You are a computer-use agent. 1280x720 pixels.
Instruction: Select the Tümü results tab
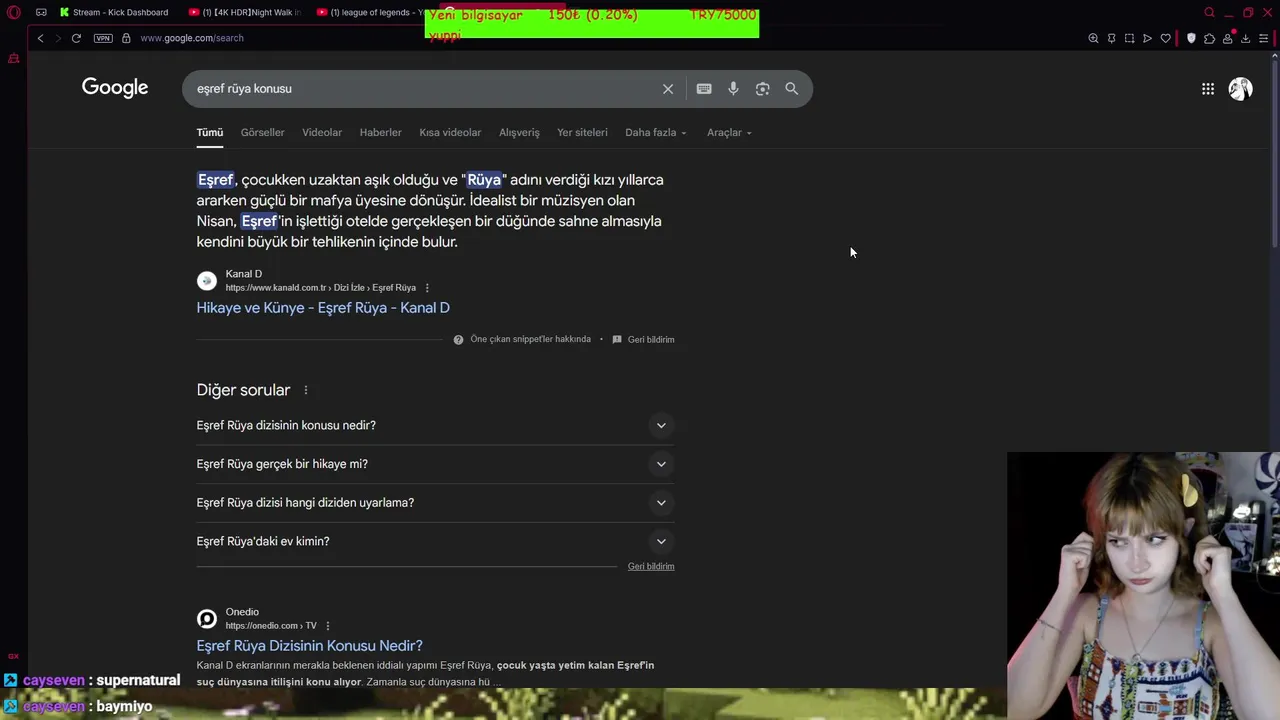point(210,132)
